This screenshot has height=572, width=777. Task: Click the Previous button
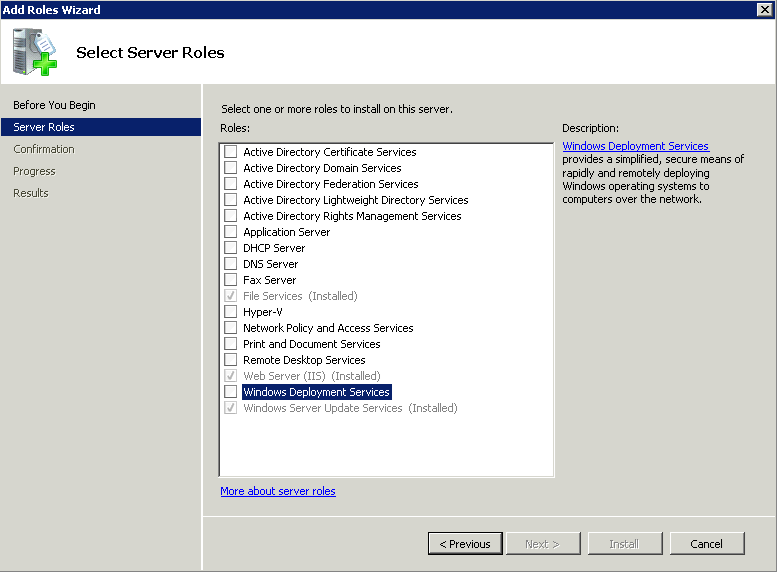465,544
